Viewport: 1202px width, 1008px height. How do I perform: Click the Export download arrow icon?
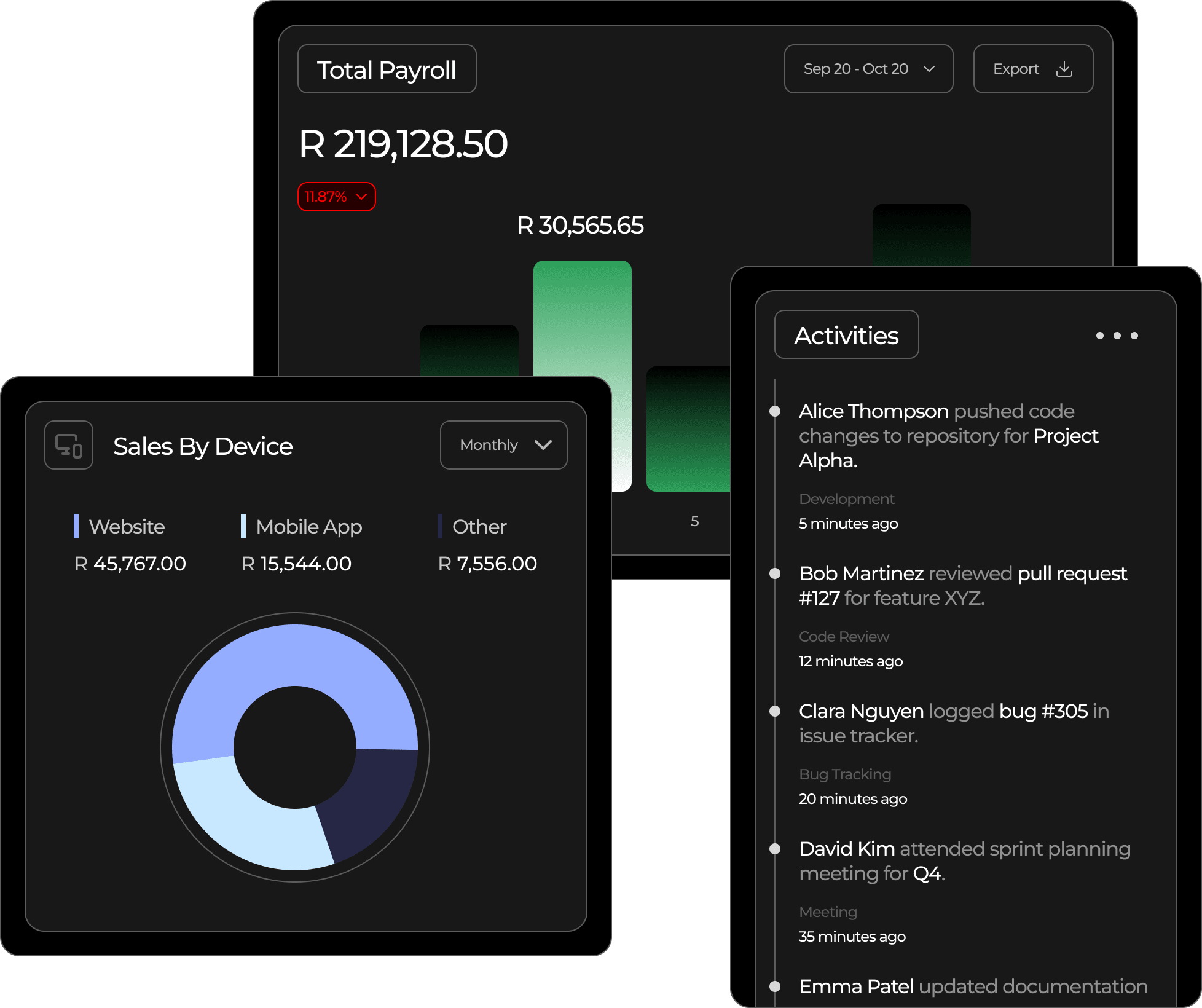coord(1064,69)
